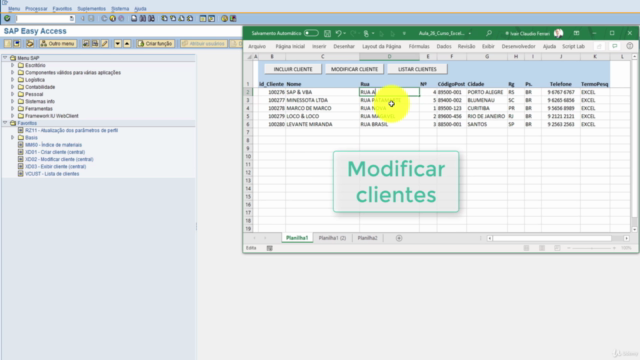Click the INCLUIR CLIENTE button
Viewport: 640px width, 360px height.
tap(293, 69)
